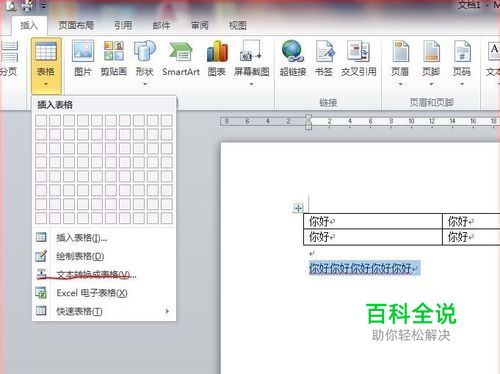Expand the 页眉 dropdown arrow
This screenshot has height=374, width=500.
click(x=400, y=84)
